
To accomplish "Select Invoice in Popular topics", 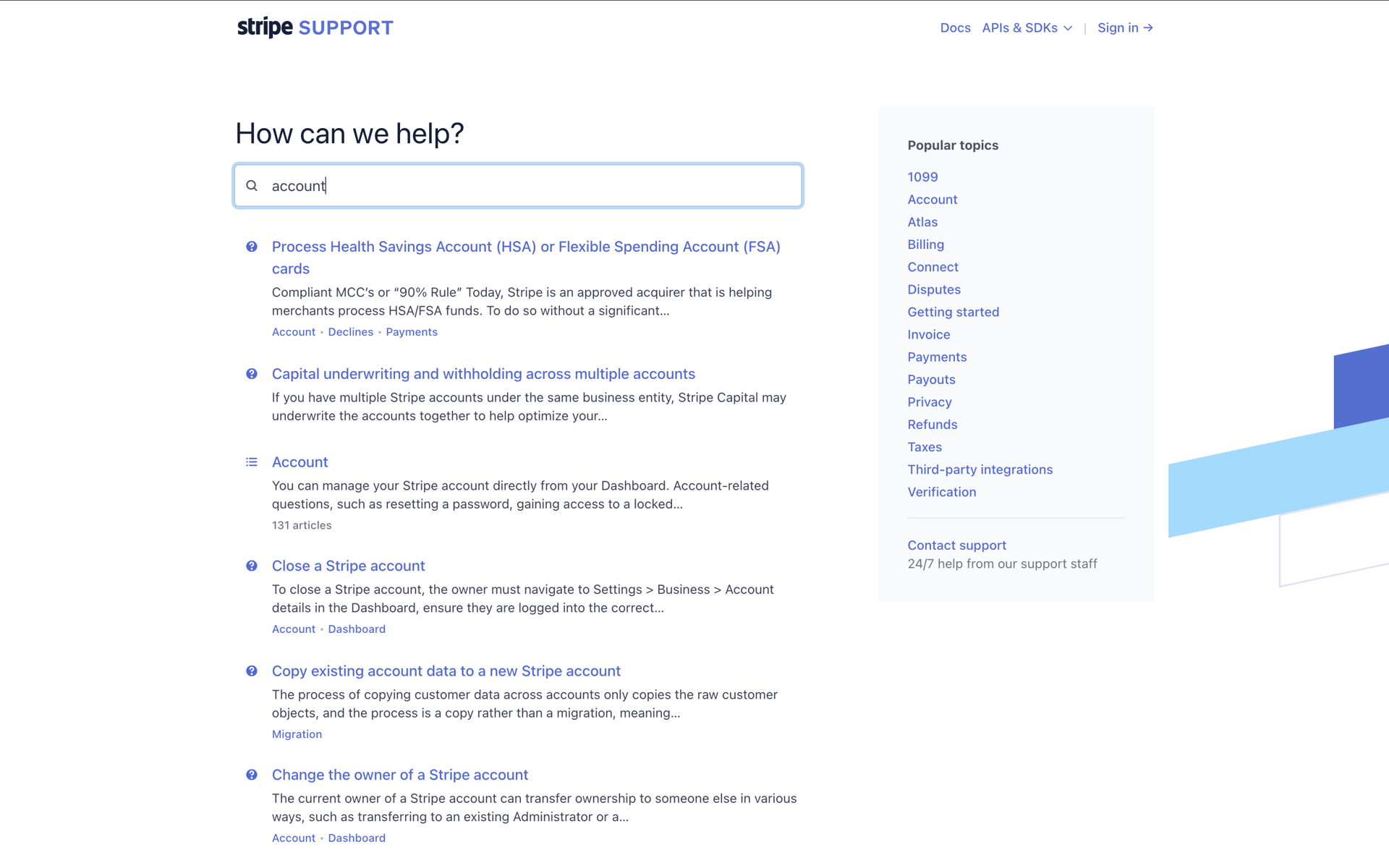I will point(928,334).
